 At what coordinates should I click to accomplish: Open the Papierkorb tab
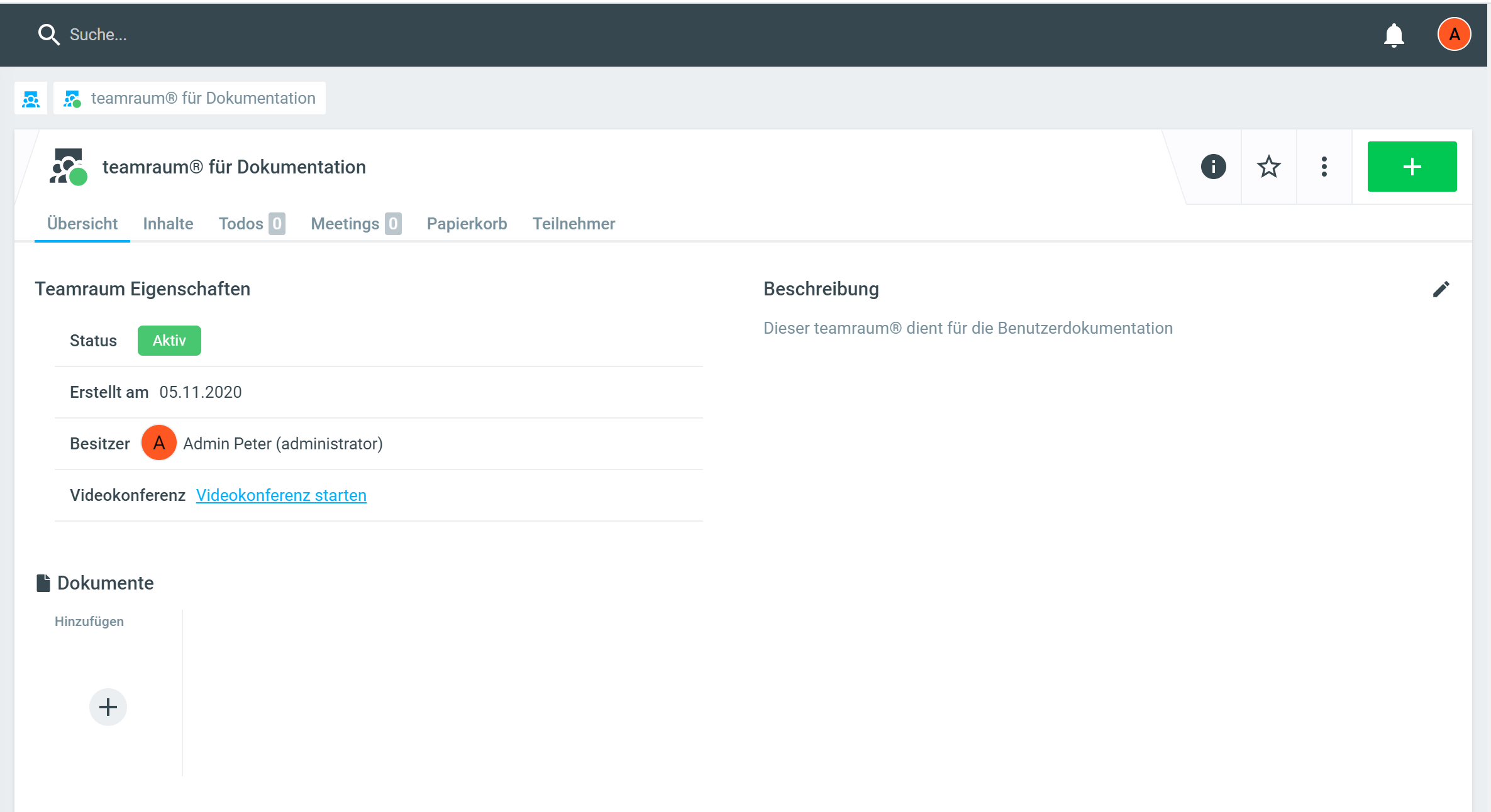point(467,224)
